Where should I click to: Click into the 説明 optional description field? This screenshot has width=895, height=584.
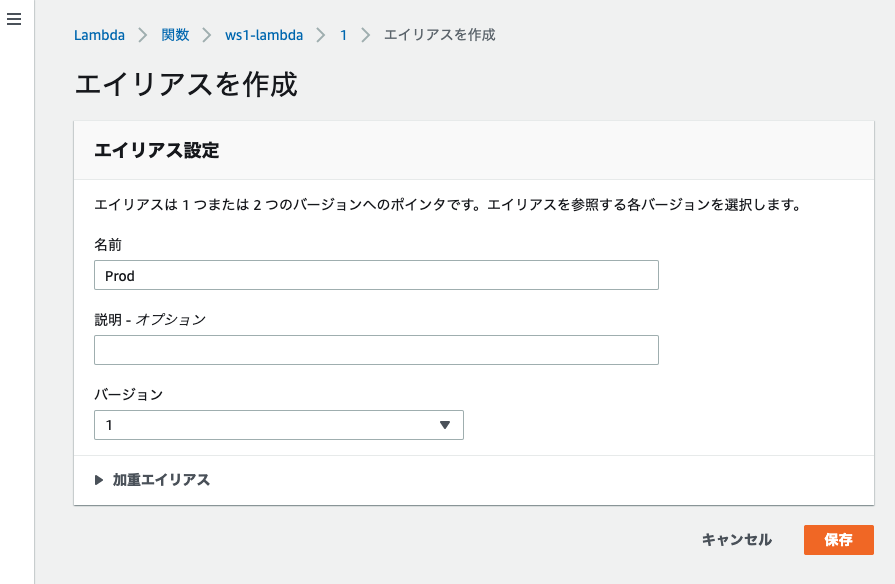[x=376, y=350]
